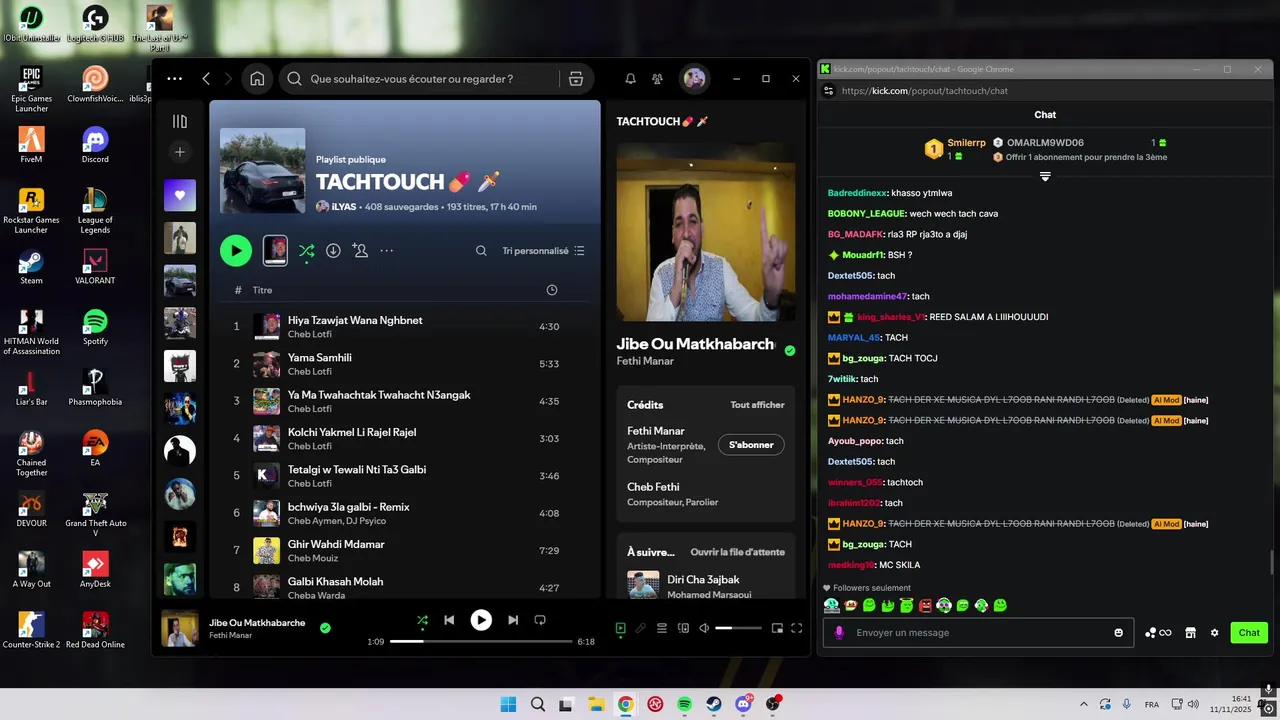The height and width of the screenshot is (720, 1280).
Task: Click site info icon in Chrome address bar
Action: click(828, 90)
